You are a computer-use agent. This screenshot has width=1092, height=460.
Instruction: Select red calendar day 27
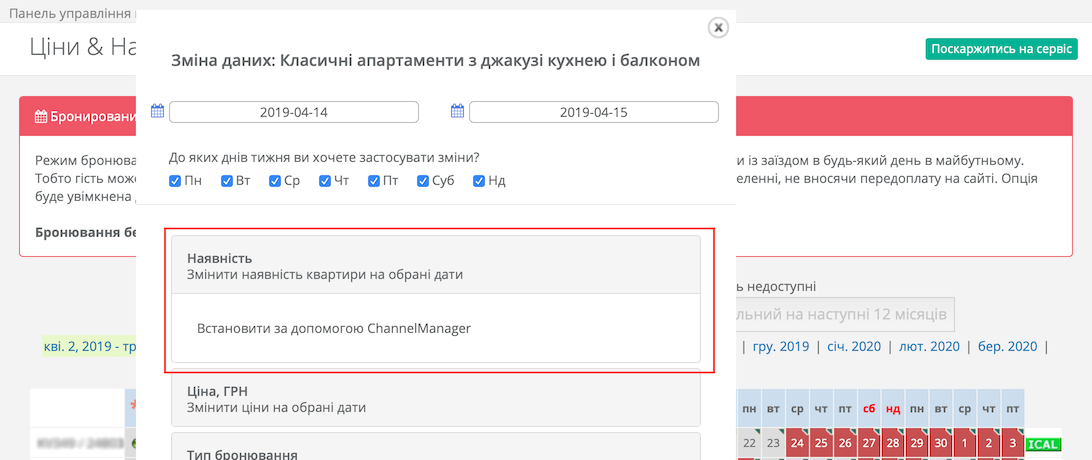[869, 443]
